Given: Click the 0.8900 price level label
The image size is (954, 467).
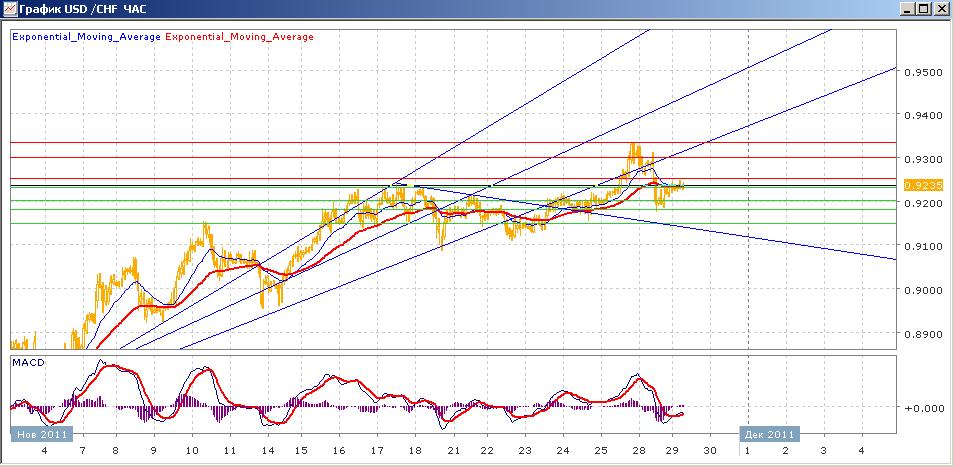Looking at the screenshot, I should pos(923,333).
